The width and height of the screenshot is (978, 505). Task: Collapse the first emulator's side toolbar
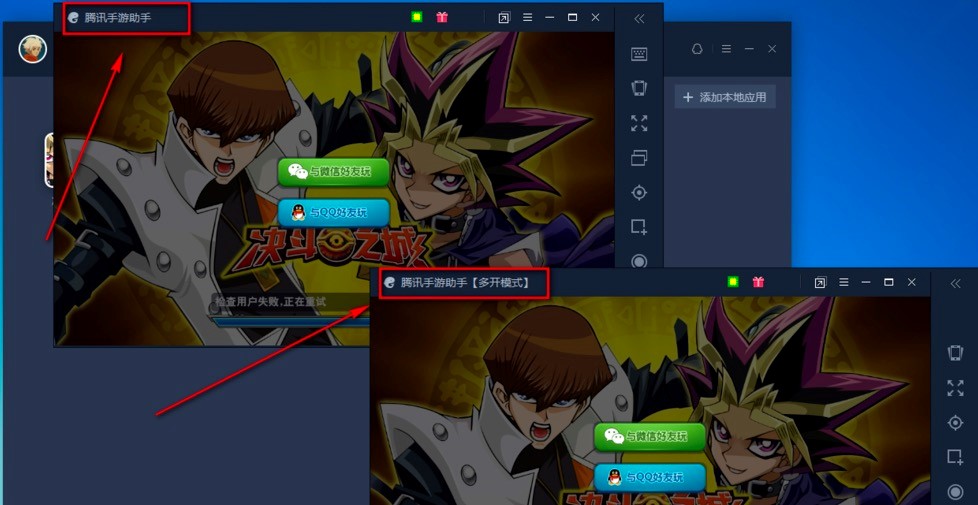639,19
